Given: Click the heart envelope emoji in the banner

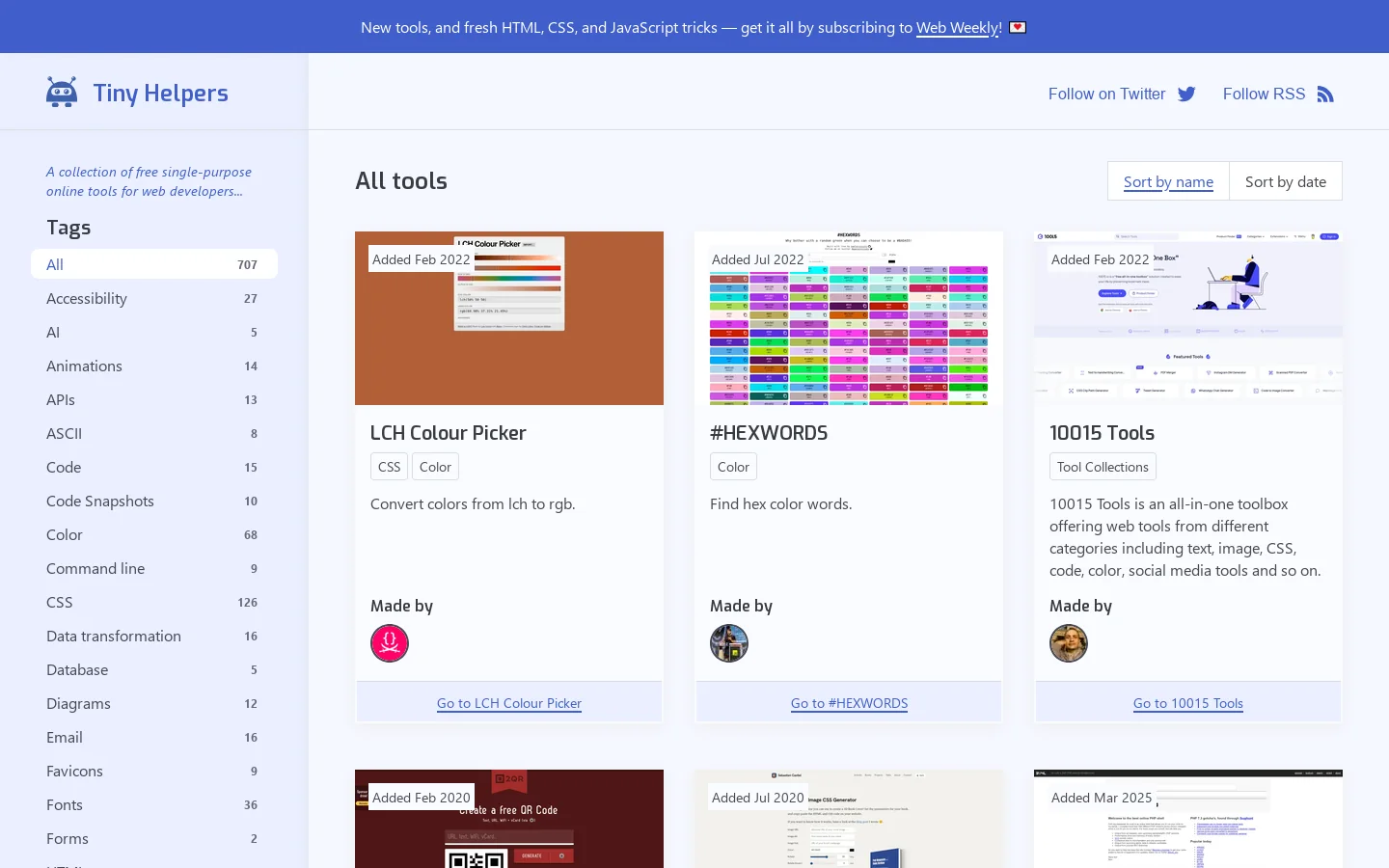Looking at the screenshot, I should (1018, 28).
